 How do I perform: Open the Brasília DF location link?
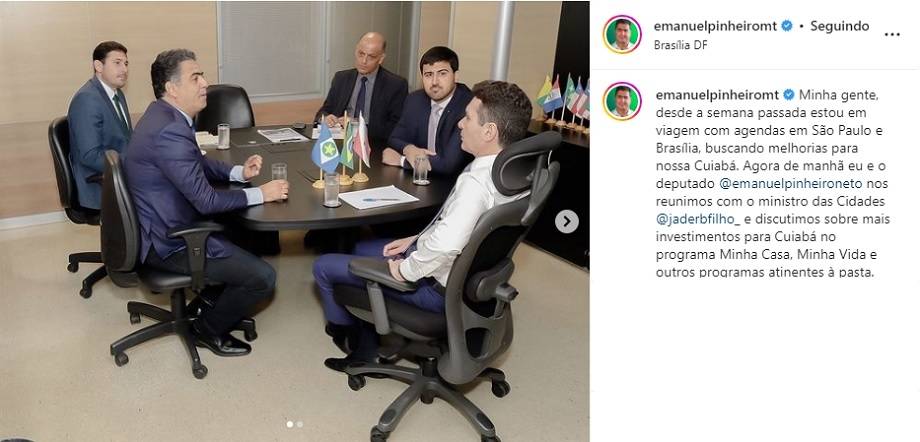[x=681, y=45]
